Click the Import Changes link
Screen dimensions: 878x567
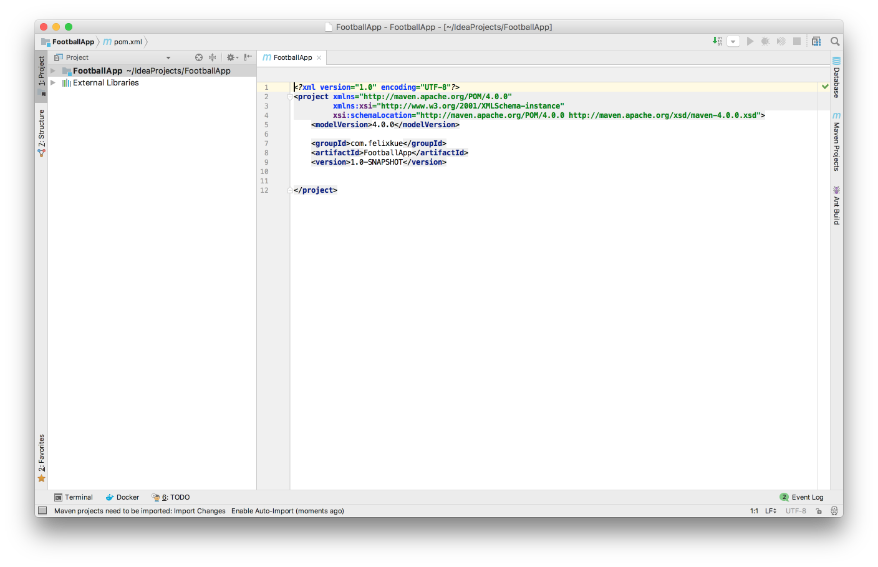coord(198,510)
